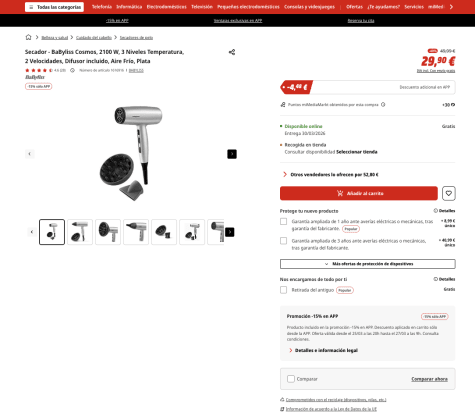Viewport: 475px width, 413px height.
Task: Click the Añadir al carrito button
Action: [x=359, y=193]
